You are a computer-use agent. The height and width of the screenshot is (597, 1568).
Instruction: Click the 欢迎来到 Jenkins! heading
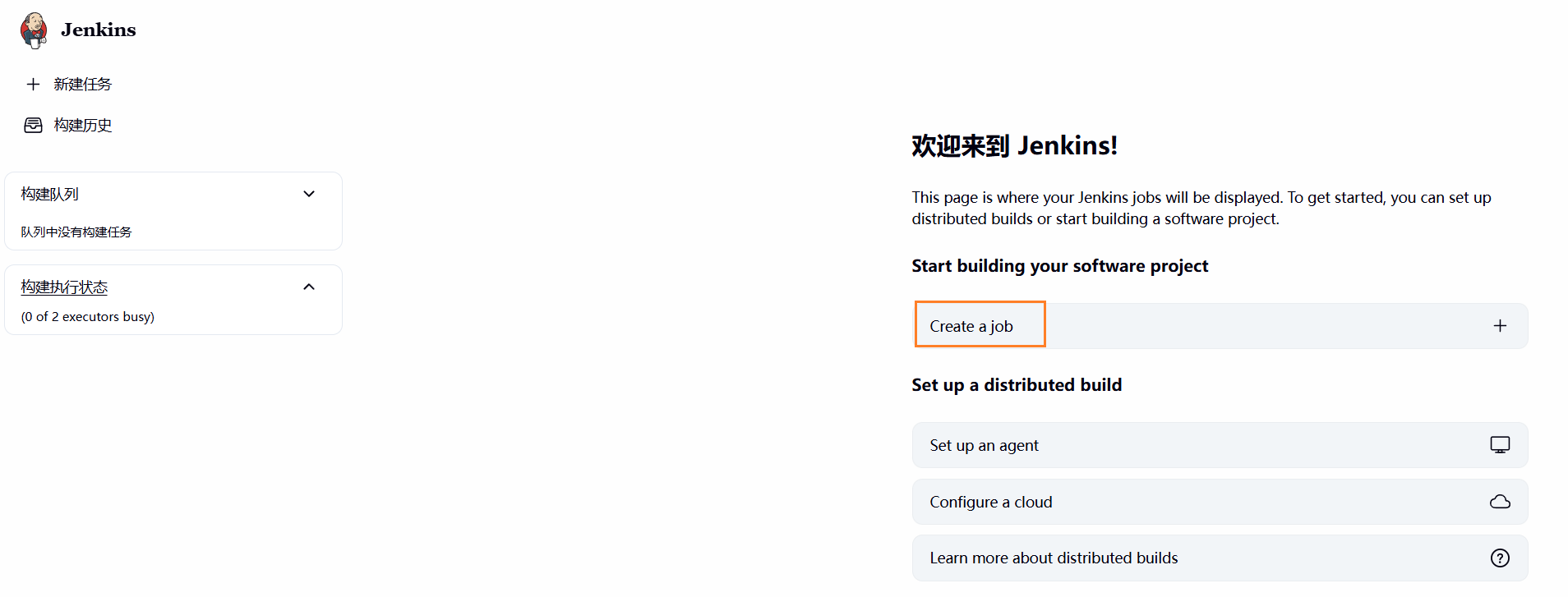pyautogui.click(x=1014, y=145)
